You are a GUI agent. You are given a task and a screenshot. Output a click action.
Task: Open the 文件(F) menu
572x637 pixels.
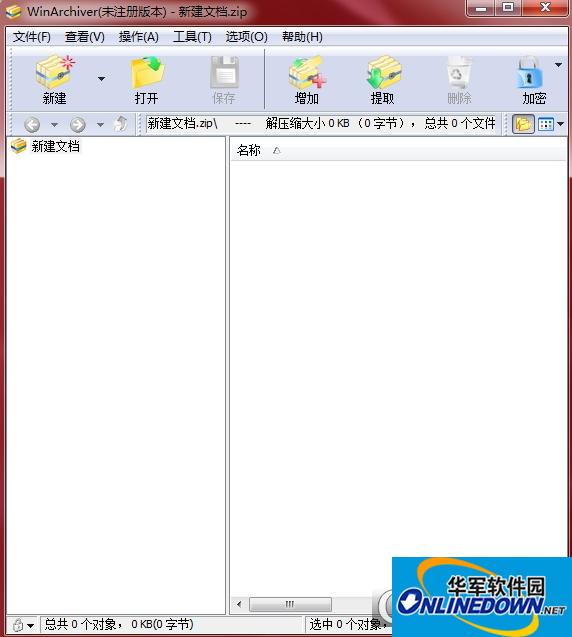[32, 37]
